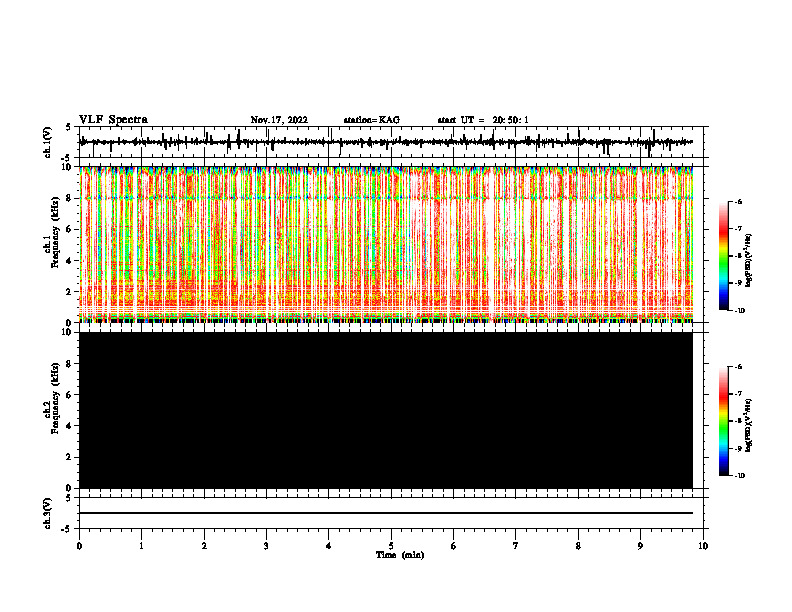Click the "4" tick on the time axis
792x612 pixels.
329,546
